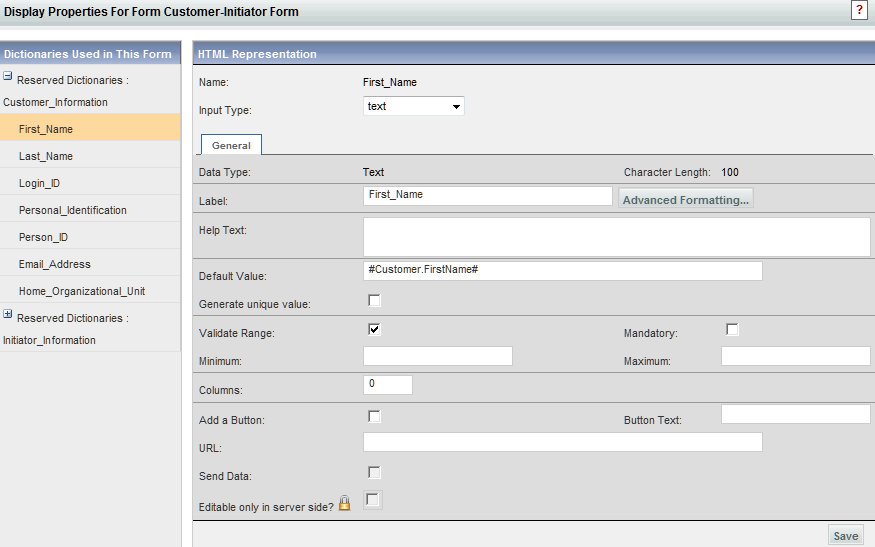The height and width of the screenshot is (547, 875).
Task: Switch to the General tab
Action: (231, 145)
